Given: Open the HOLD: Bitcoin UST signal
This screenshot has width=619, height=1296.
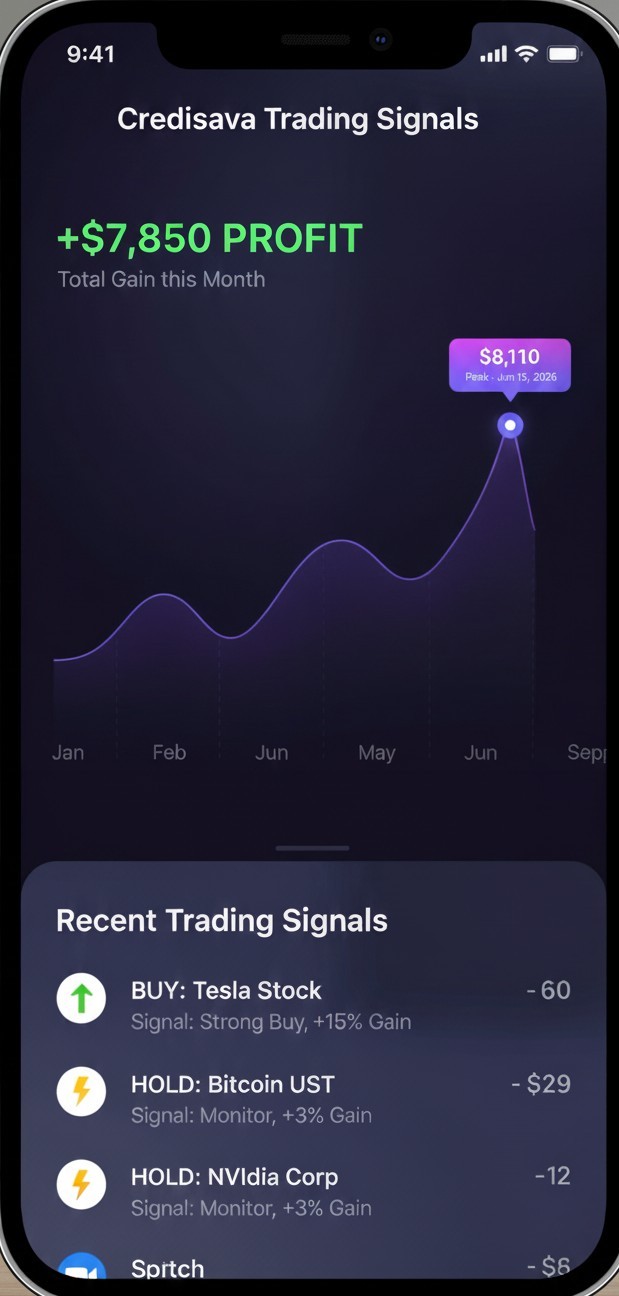Looking at the screenshot, I should click(233, 1084).
